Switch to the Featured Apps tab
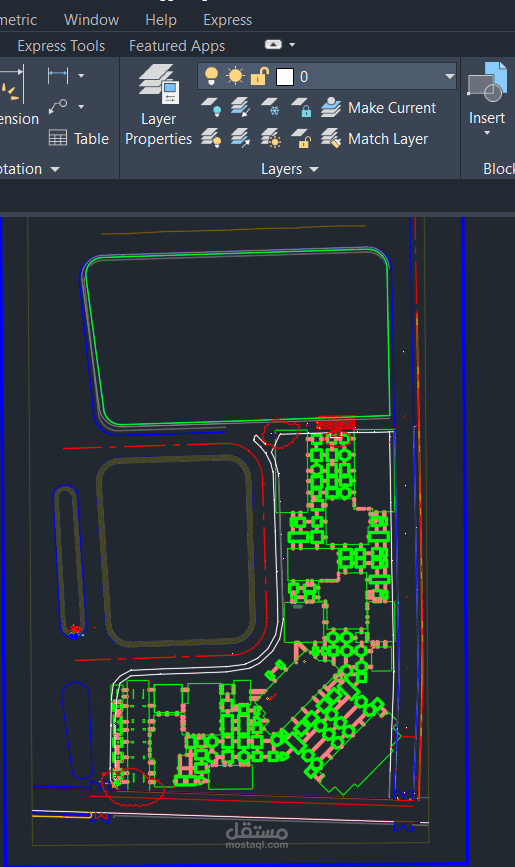Image resolution: width=515 pixels, height=867 pixels. coord(177,46)
